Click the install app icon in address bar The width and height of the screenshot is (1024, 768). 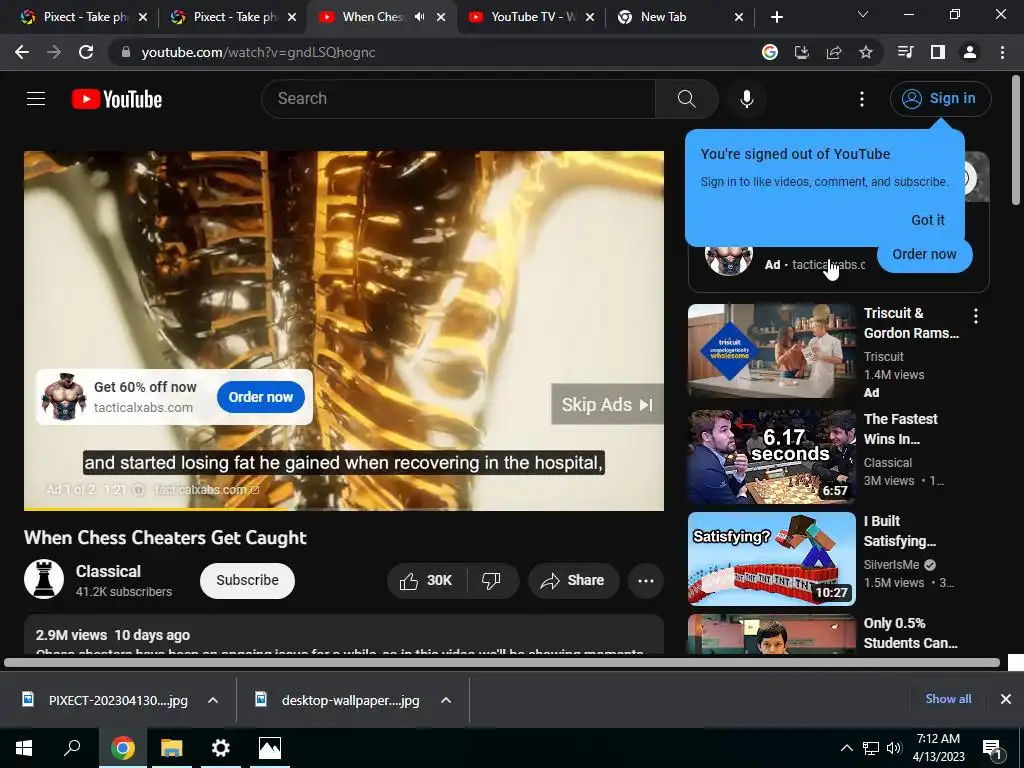(x=801, y=52)
